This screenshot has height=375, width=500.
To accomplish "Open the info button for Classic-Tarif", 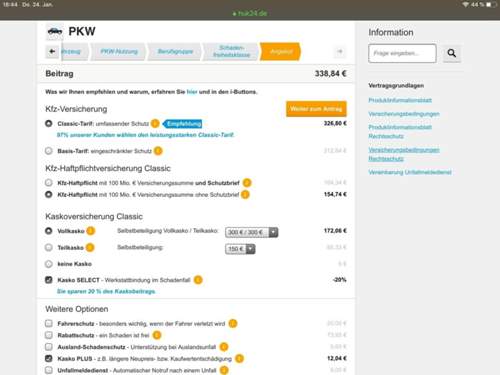I will (x=155, y=124).
